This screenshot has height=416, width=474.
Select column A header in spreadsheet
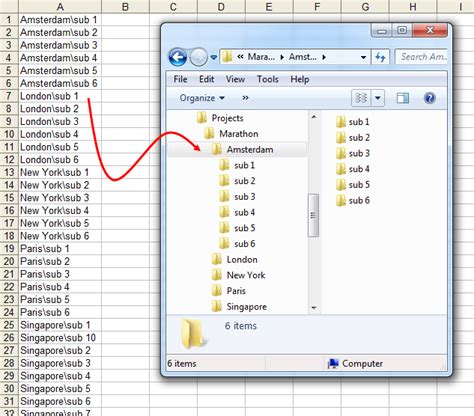(x=60, y=6)
